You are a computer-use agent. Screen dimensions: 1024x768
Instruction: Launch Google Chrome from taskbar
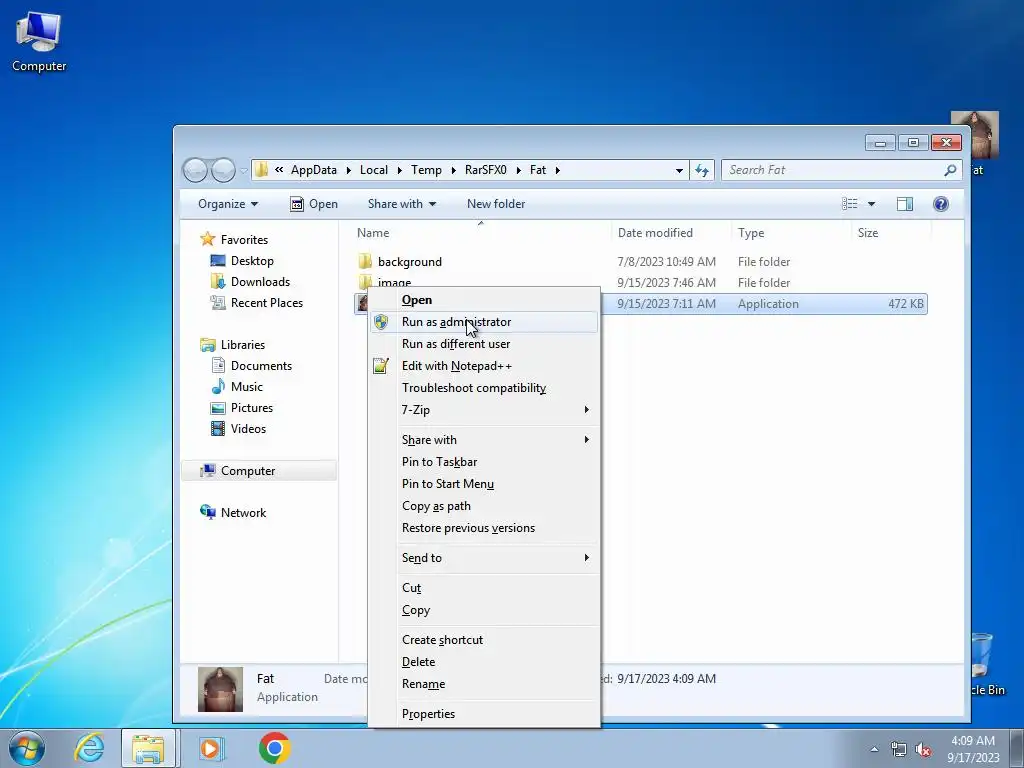(x=274, y=748)
